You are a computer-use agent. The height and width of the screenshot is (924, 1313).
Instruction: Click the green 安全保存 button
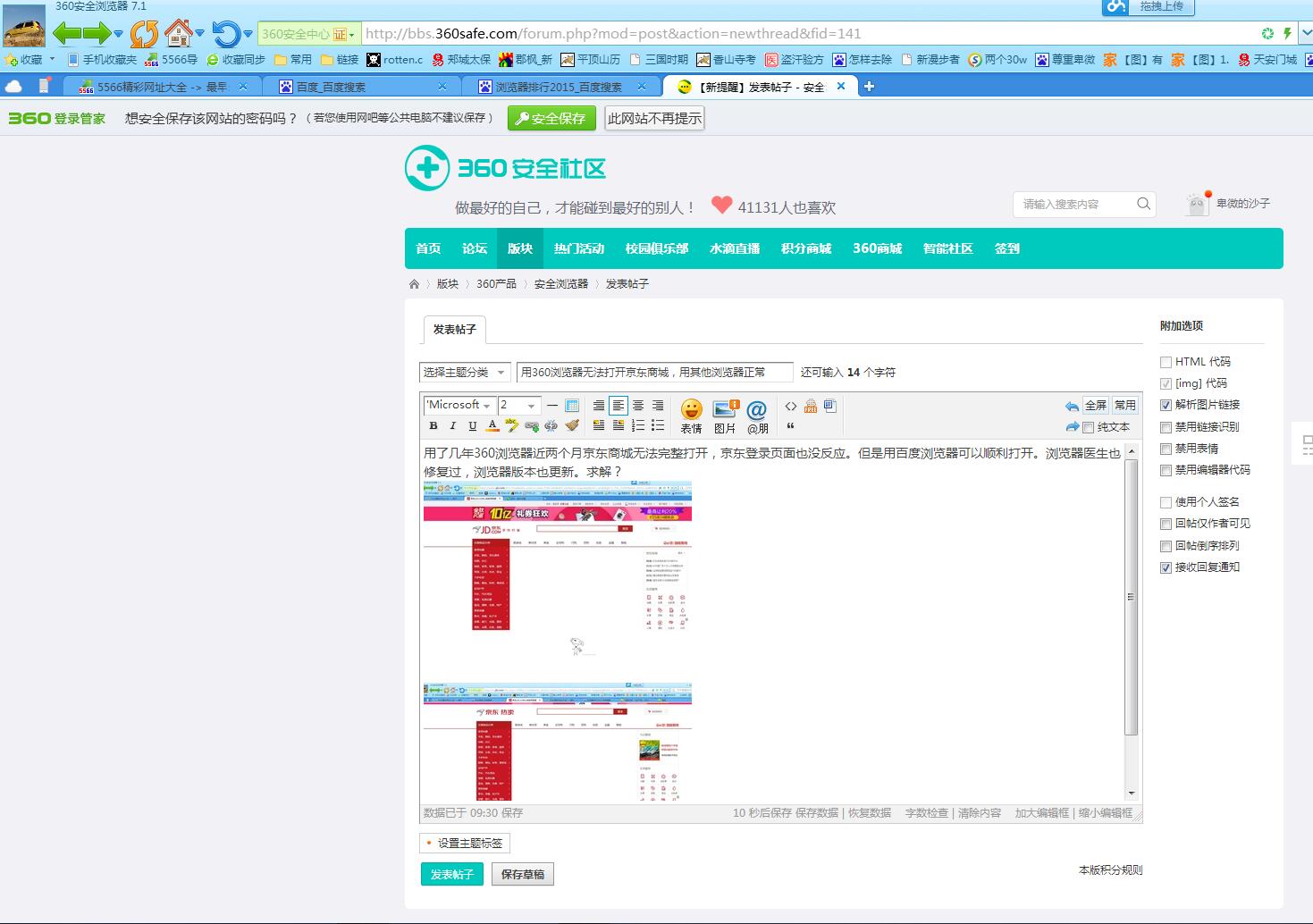551,118
